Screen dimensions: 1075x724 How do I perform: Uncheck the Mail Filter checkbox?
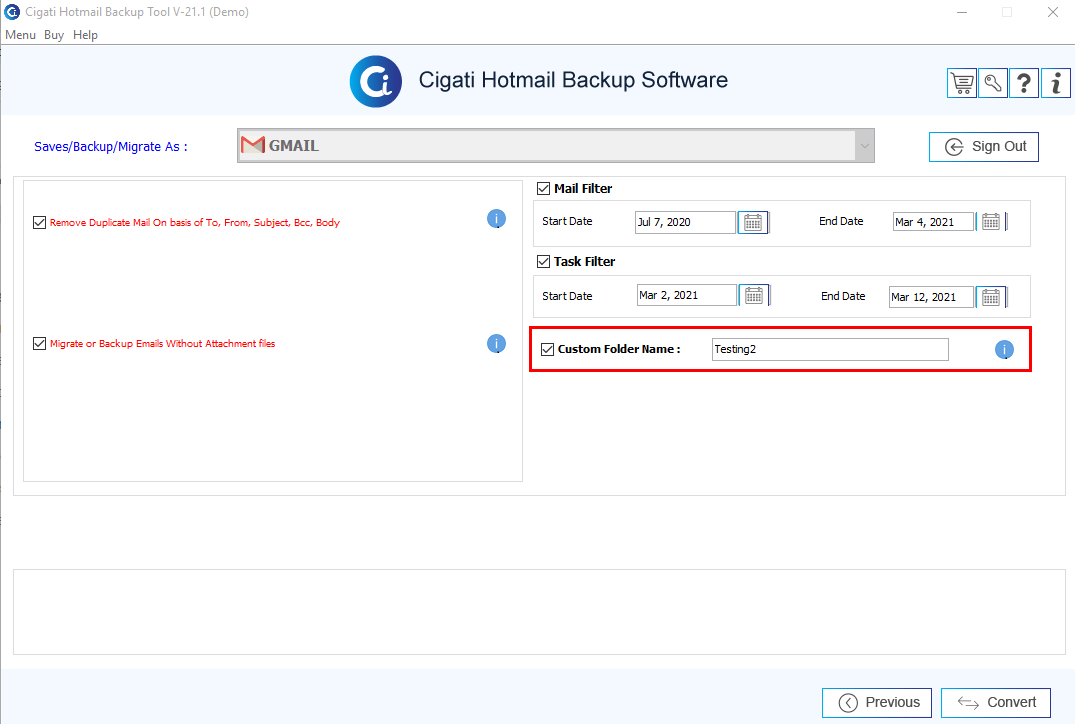tap(544, 189)
